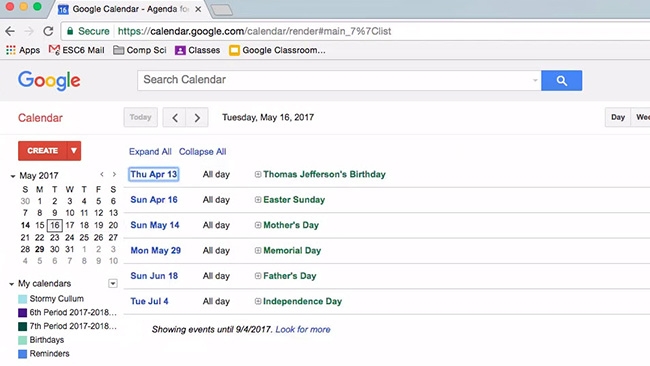This screenshot has width=650, height=366.
Task: Select the Thu Apr 13 date link
Action: coord(154,175)
